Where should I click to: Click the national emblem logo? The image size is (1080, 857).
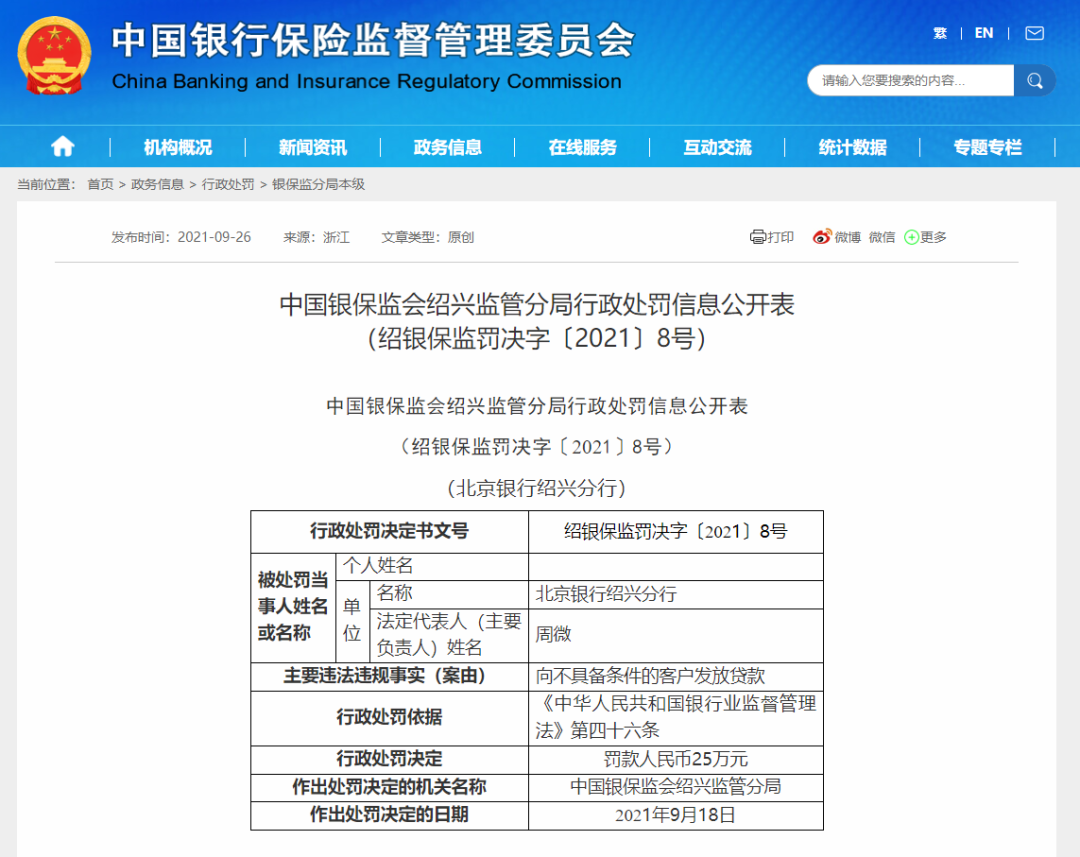tap(54, 55)
